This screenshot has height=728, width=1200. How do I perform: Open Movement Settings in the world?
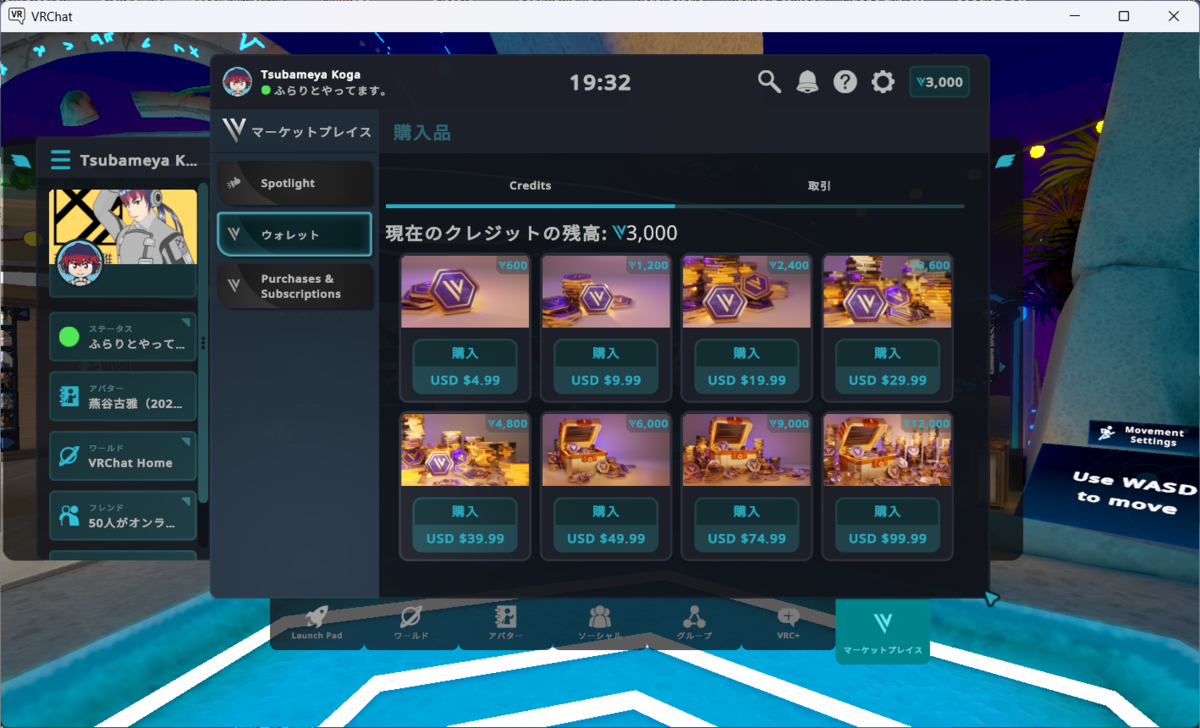point(1143,436)
